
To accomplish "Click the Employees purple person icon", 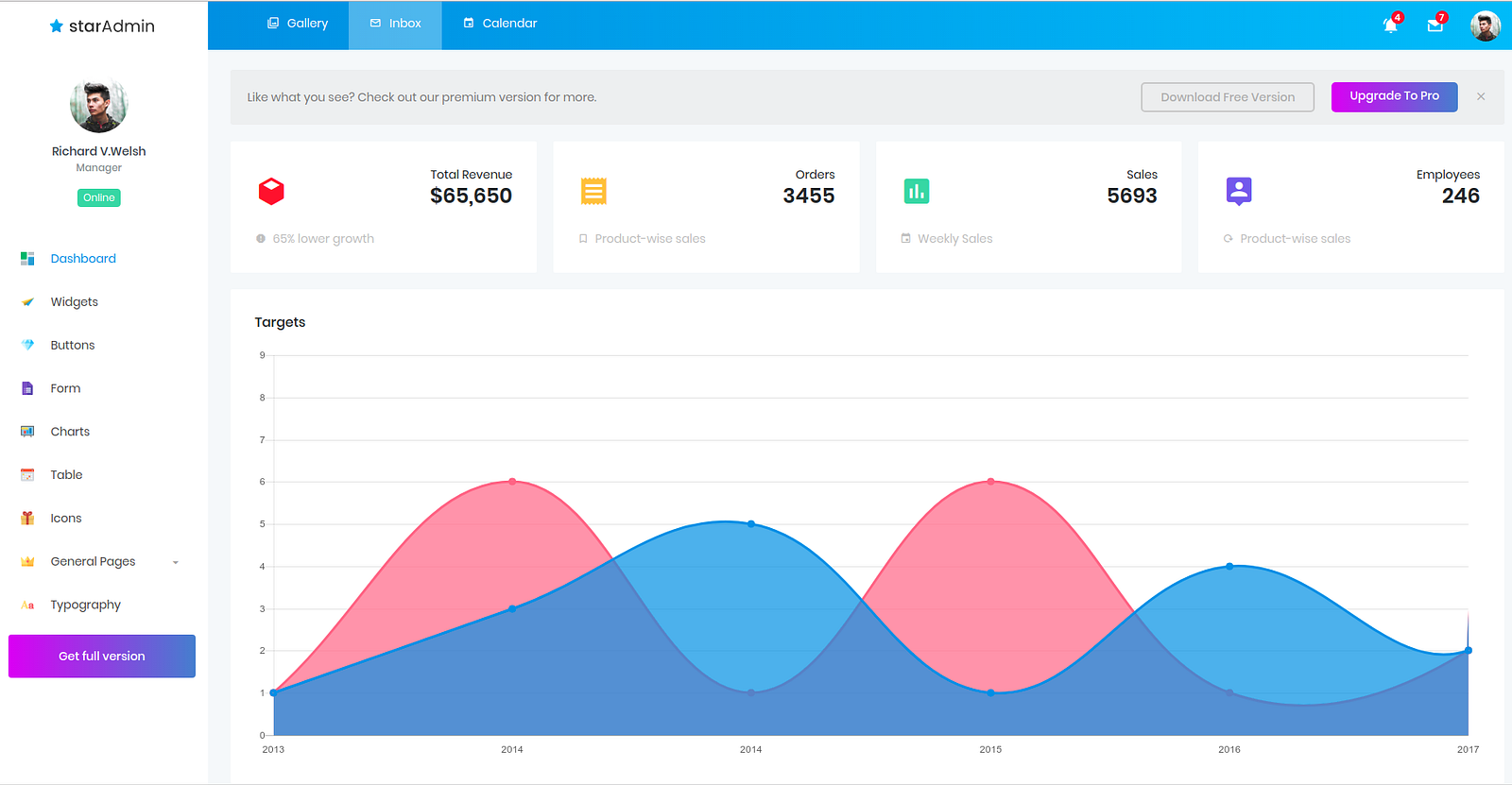I will tap(1239, 192).
